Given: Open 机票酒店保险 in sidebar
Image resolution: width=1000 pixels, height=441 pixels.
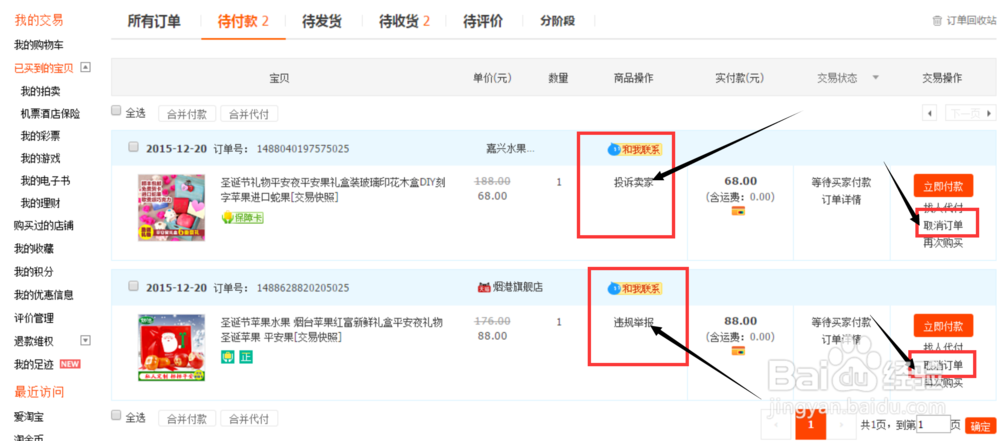Looking at the screenshot, I should tap(50, 114).
